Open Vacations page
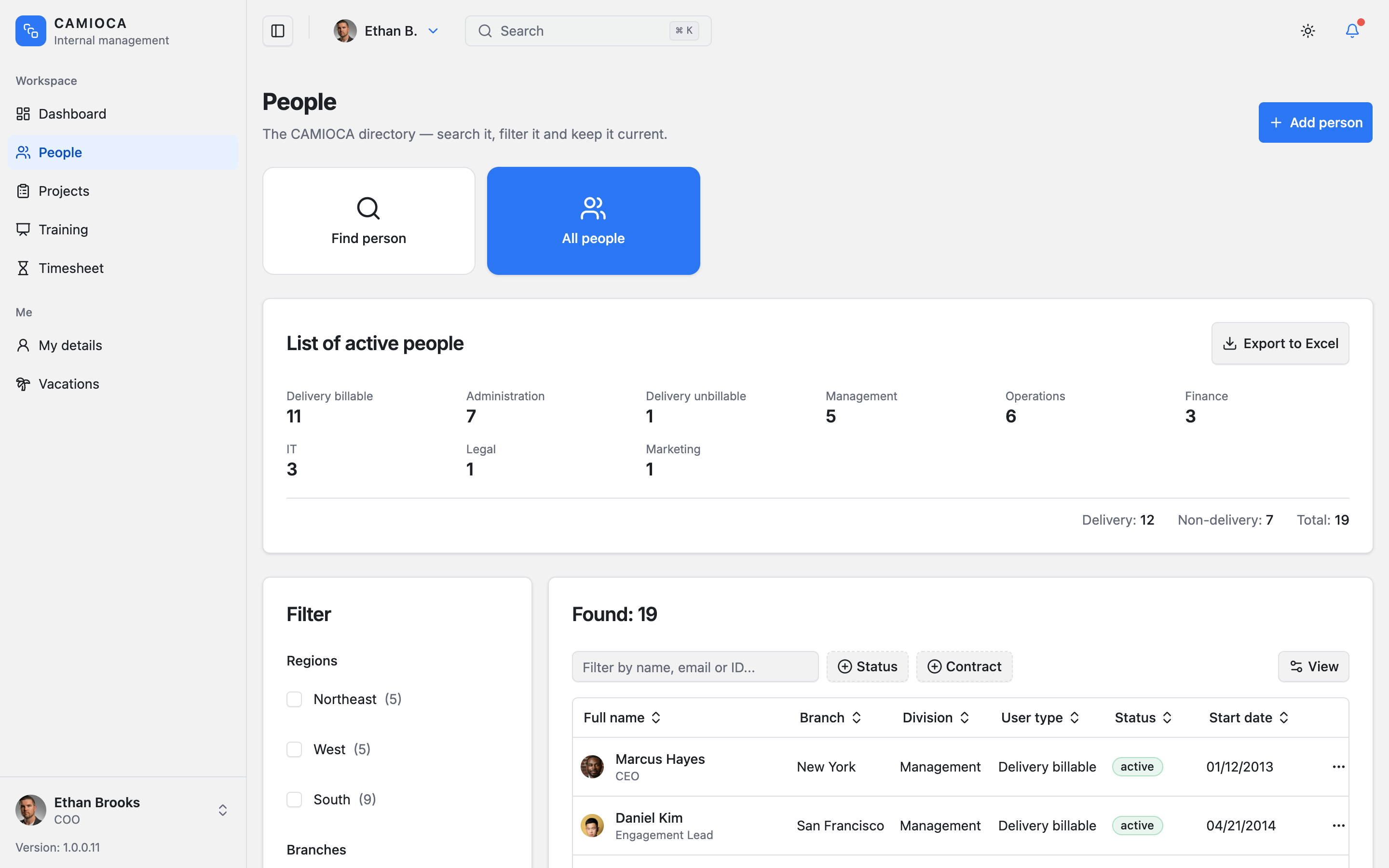1389x868 pixels. click(x=123, y=383)
